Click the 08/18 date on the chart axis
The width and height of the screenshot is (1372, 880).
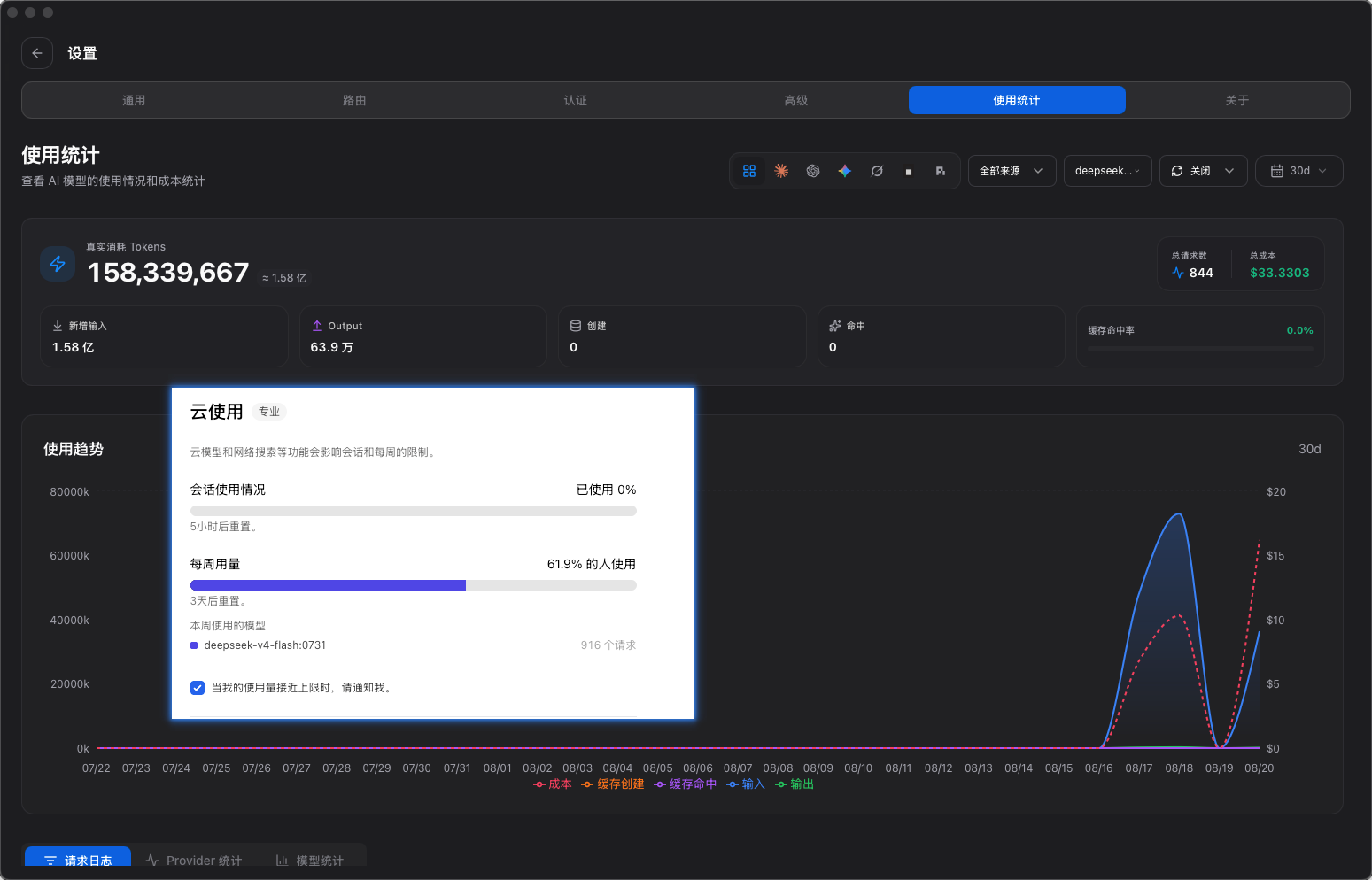pyautogui.click(x=1179, y=768)
